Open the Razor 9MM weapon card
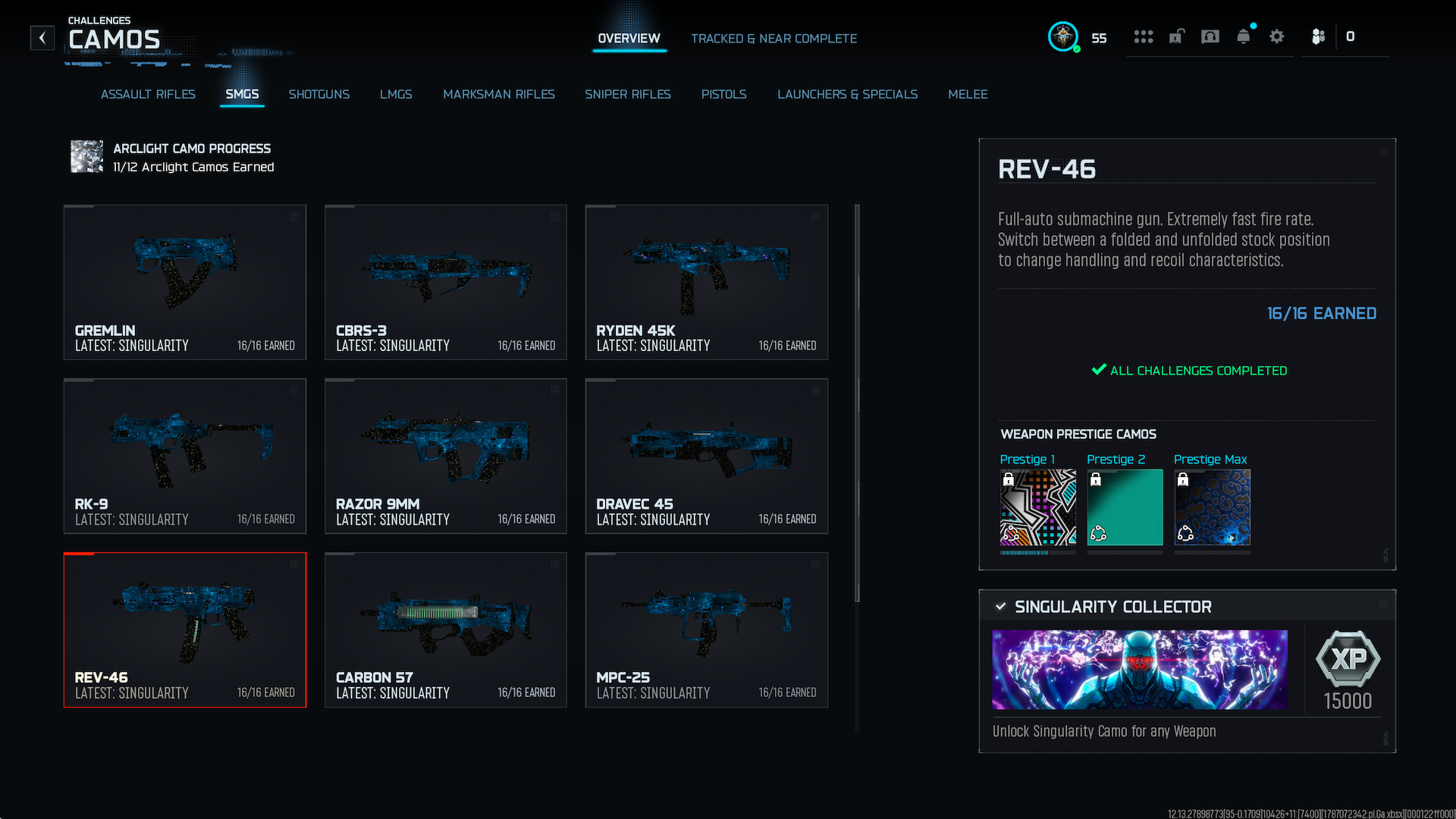The width and height of the screenshot is (1456, 819). point(446,456)
